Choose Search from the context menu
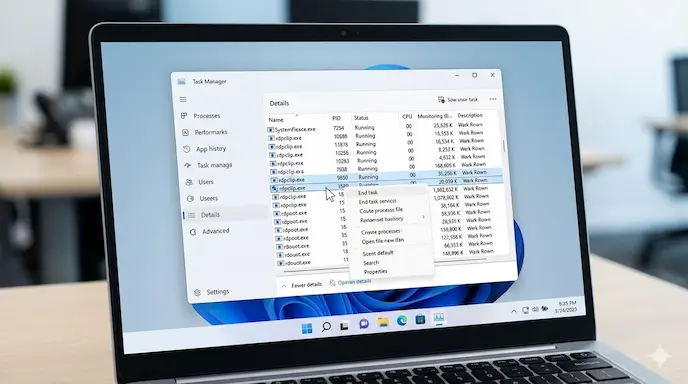This screenshot has height=384, width=688. (371, 263)
